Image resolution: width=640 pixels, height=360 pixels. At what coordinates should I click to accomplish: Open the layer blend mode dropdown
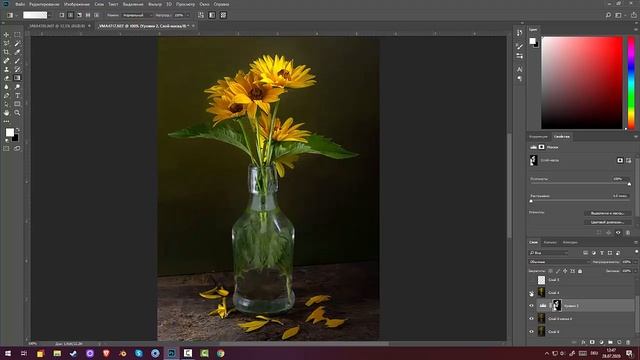coord(559,262)
